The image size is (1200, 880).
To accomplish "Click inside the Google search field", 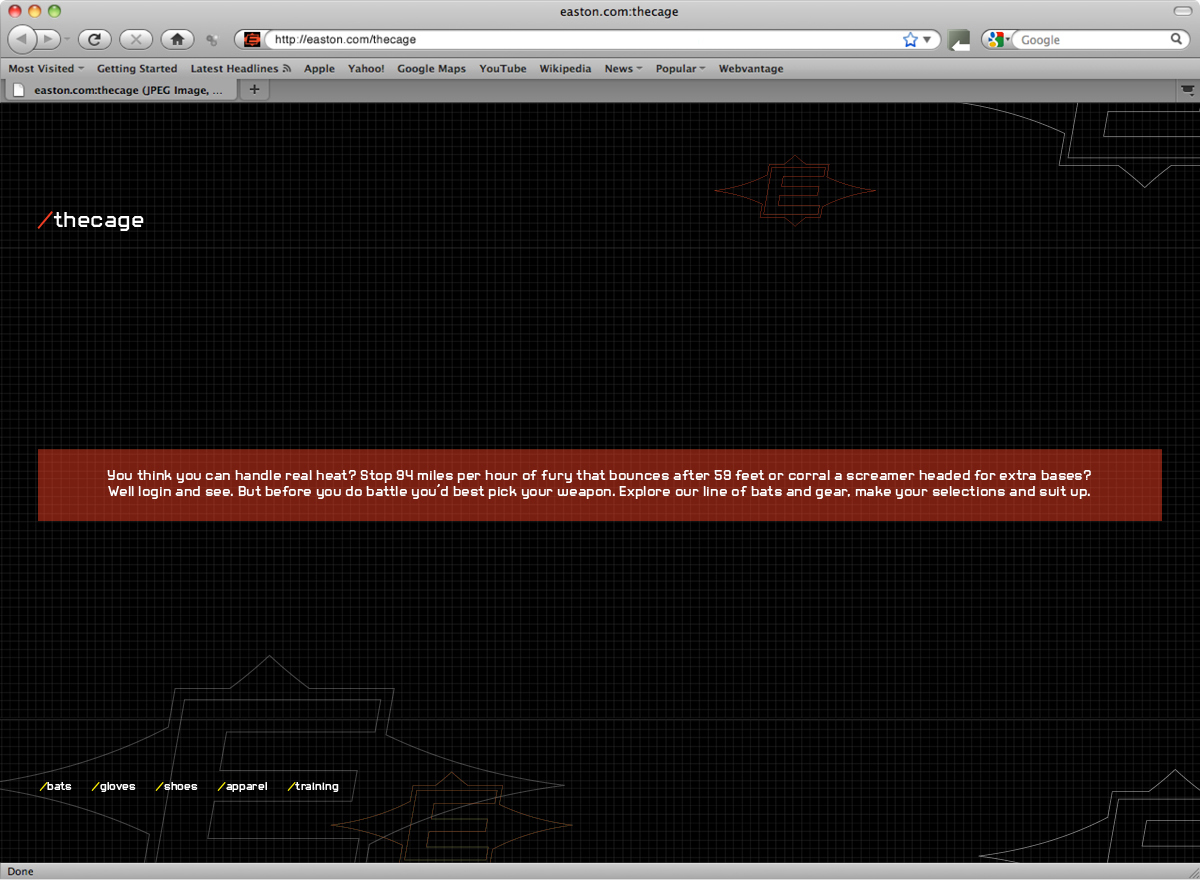I will [1090, 40].
